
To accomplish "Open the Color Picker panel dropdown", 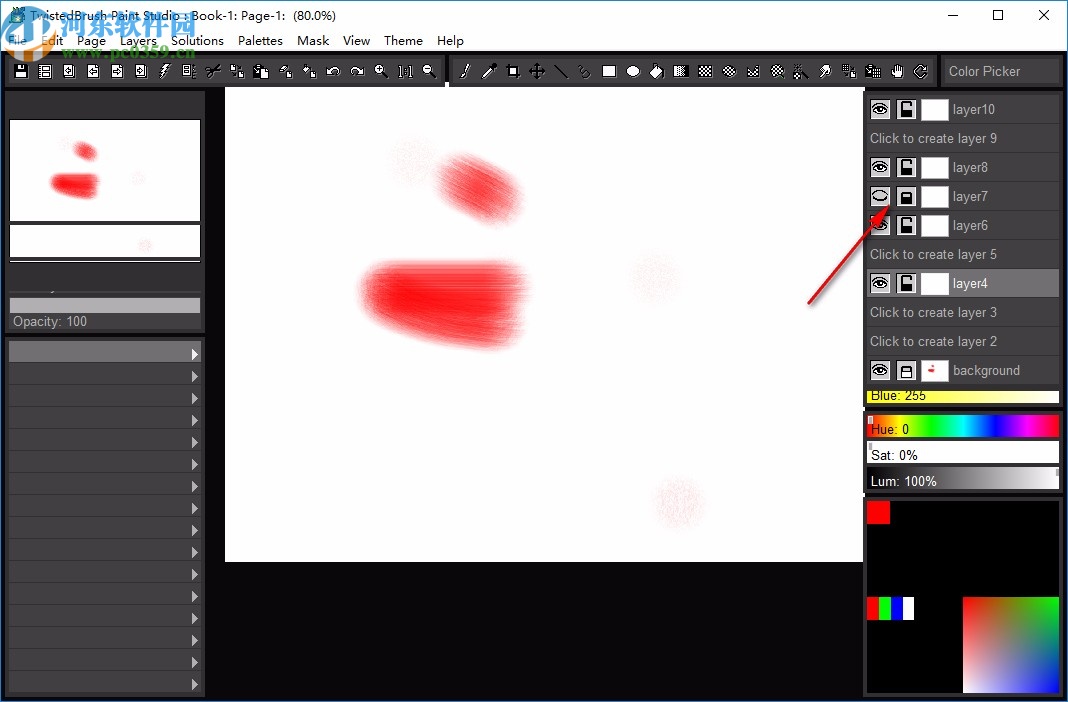I will click(x=1000, y=71).
